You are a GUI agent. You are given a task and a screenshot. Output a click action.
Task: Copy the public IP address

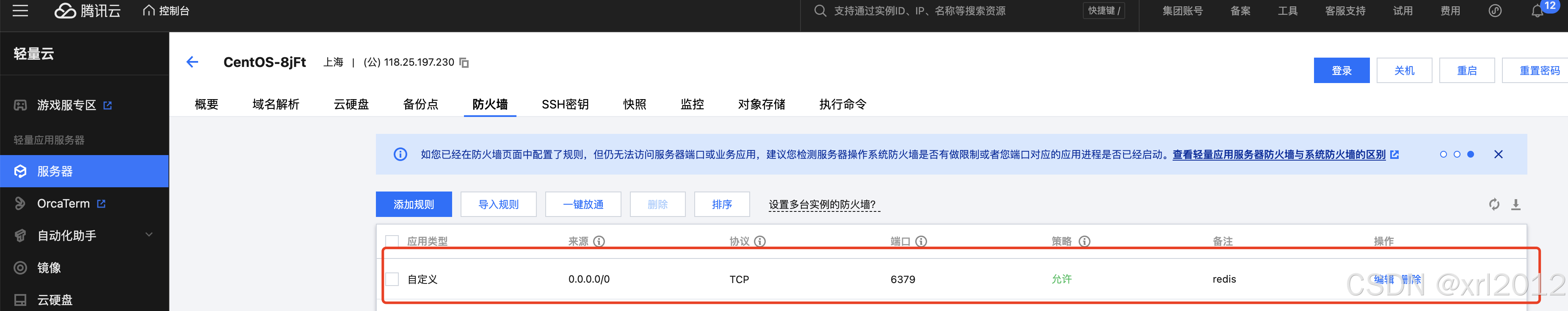(464, 63)
